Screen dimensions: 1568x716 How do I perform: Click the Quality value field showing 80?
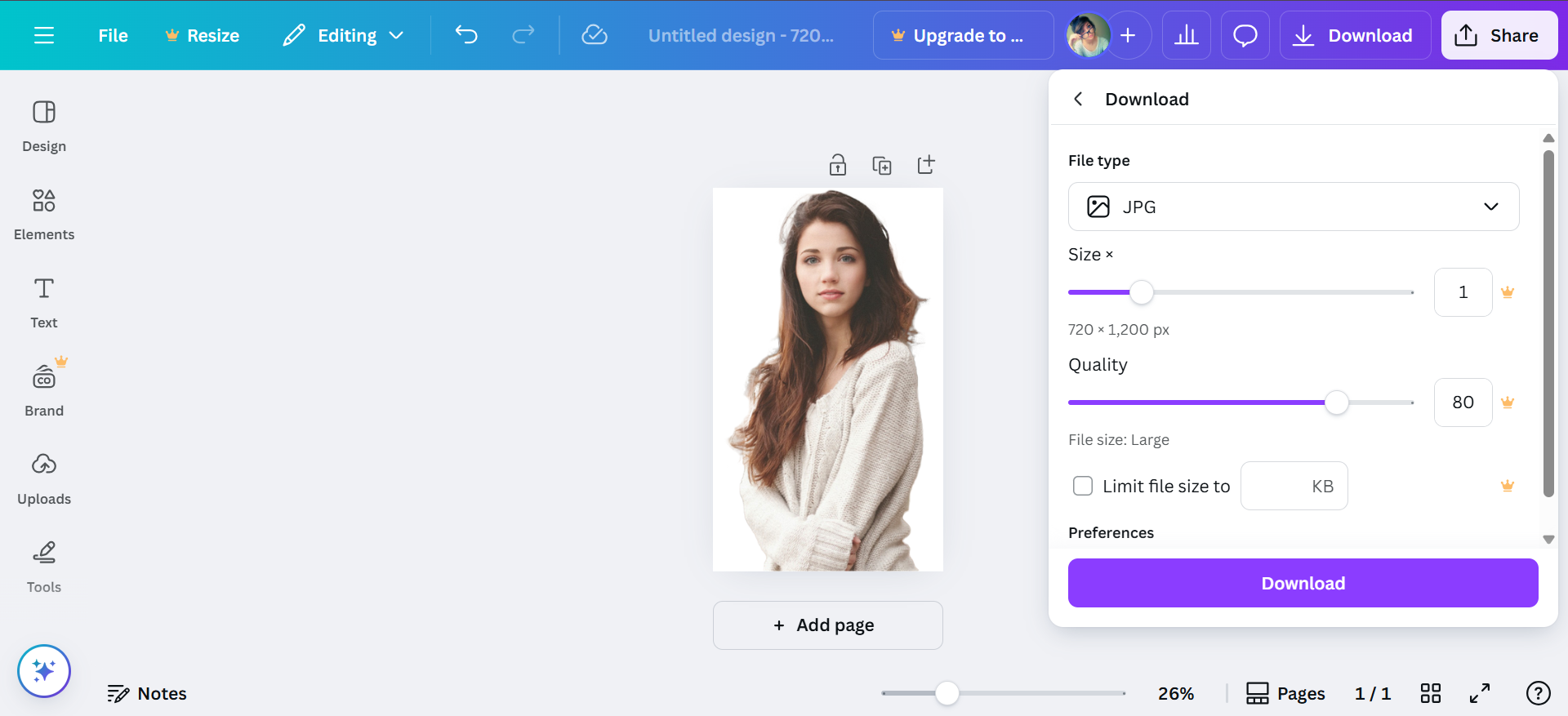(x=1463, y=402)
